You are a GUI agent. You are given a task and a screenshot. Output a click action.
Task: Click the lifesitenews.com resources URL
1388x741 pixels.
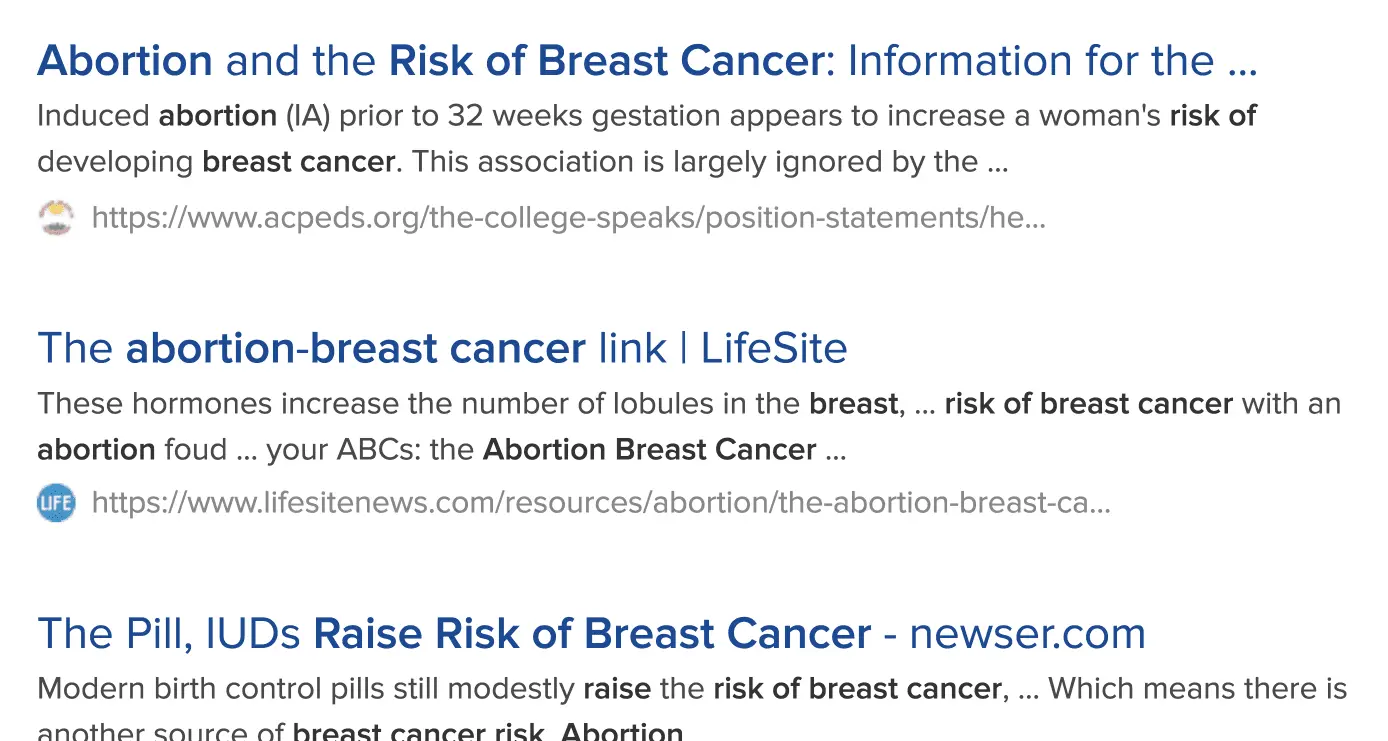point(600,502)
